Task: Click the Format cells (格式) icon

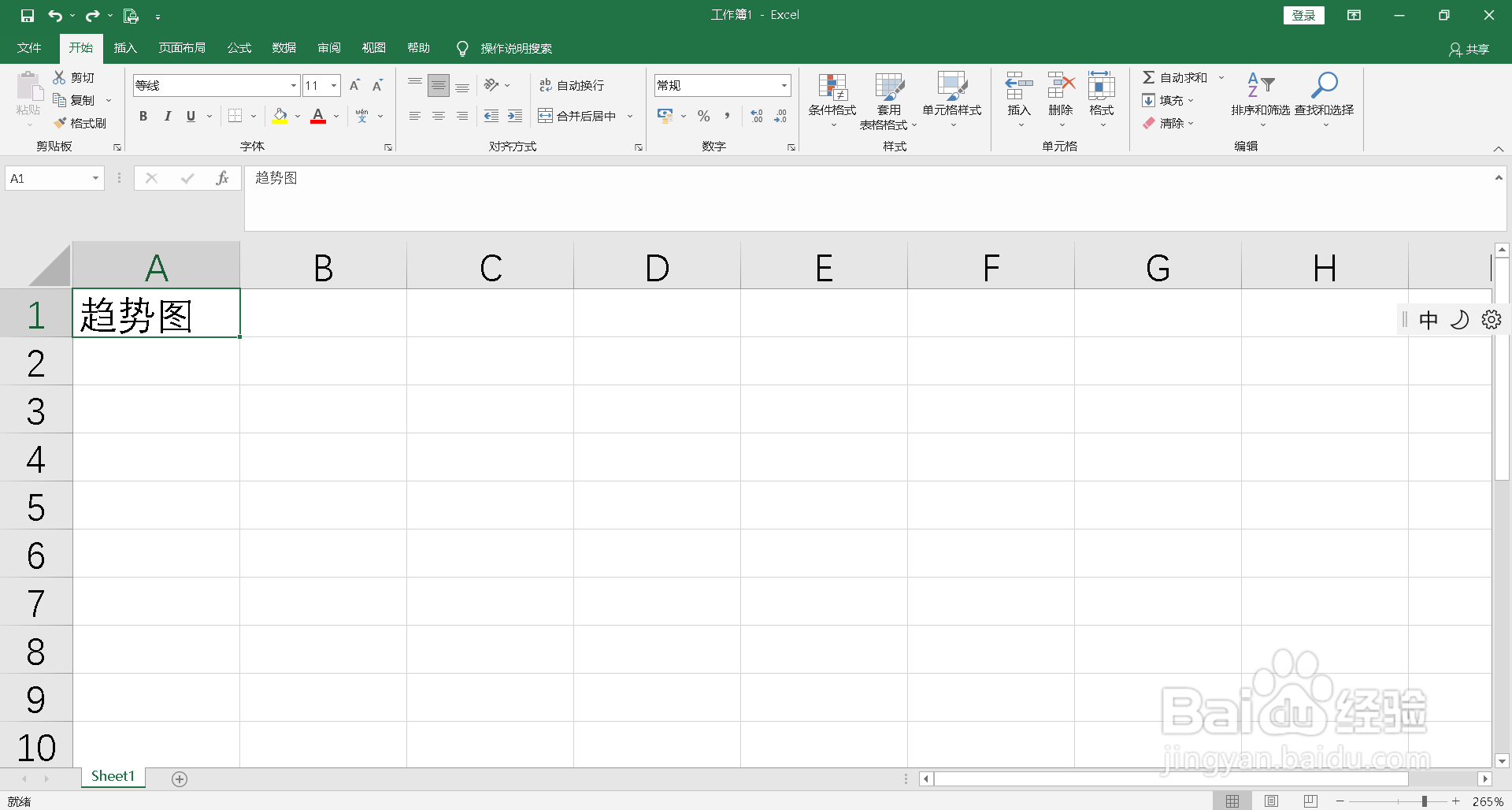Action: click(1102, 85)
